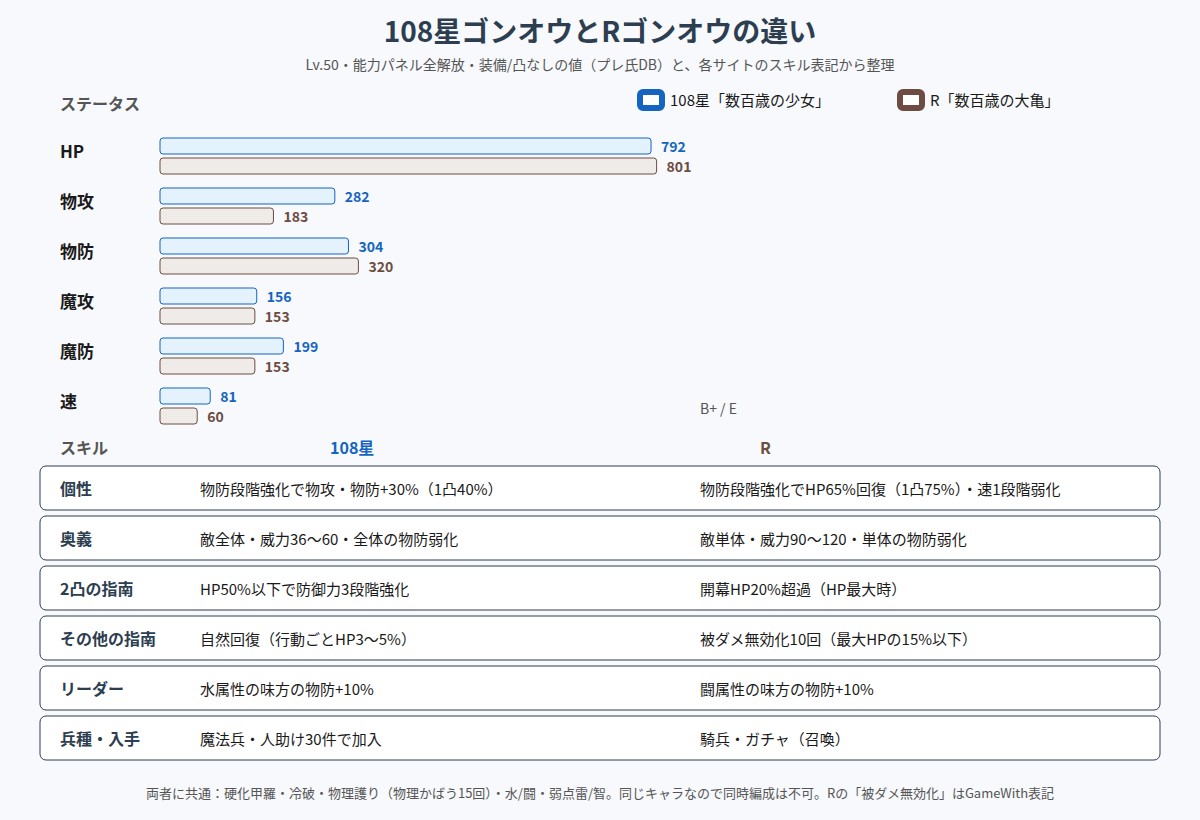Image resolution: width=1200 pixels, height=820 pixels.
Task: Click the HP stat label
Action: (72, 152)
